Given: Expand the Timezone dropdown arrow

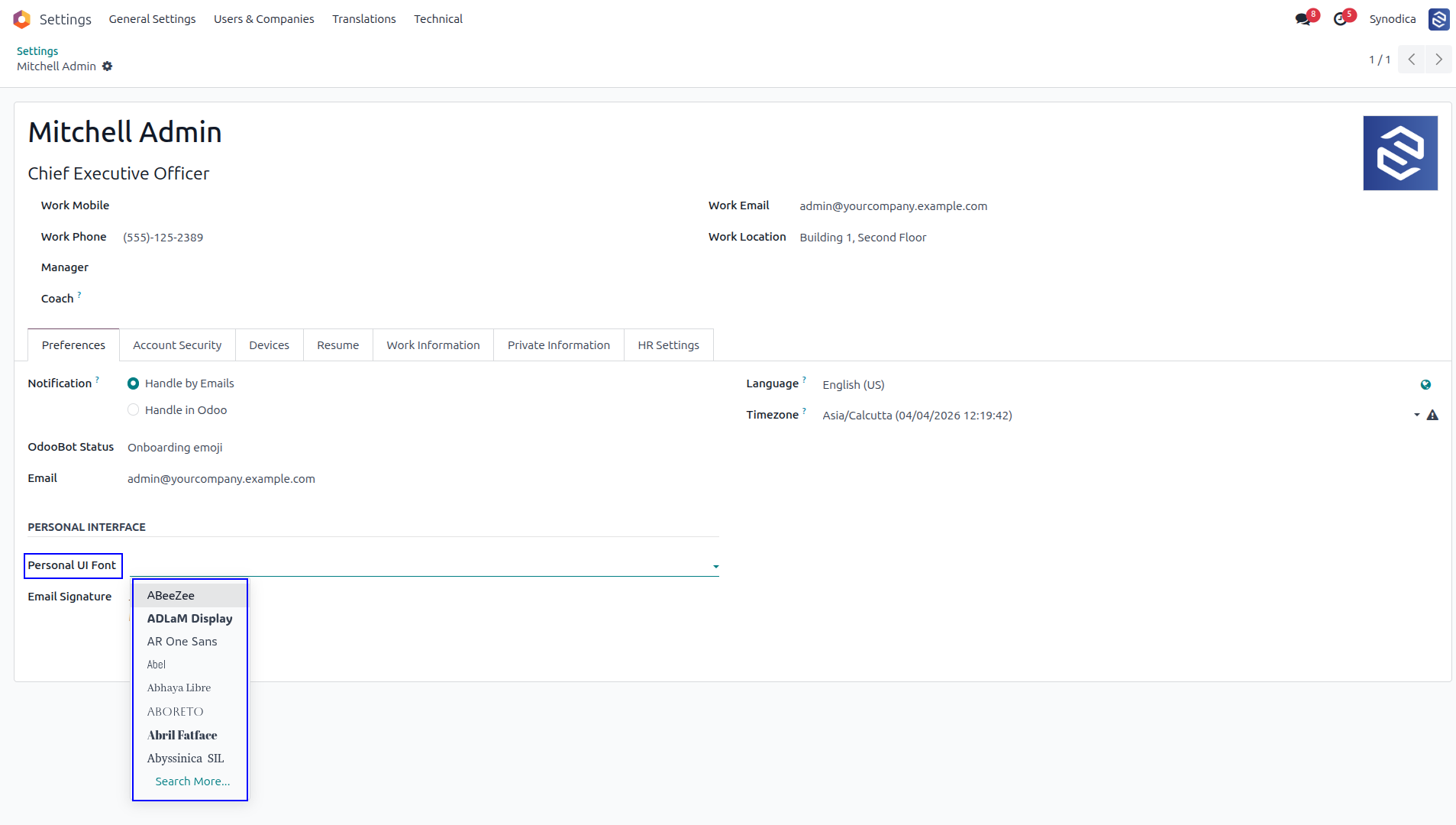Looking at the screenshot, I should point(1416,416).
